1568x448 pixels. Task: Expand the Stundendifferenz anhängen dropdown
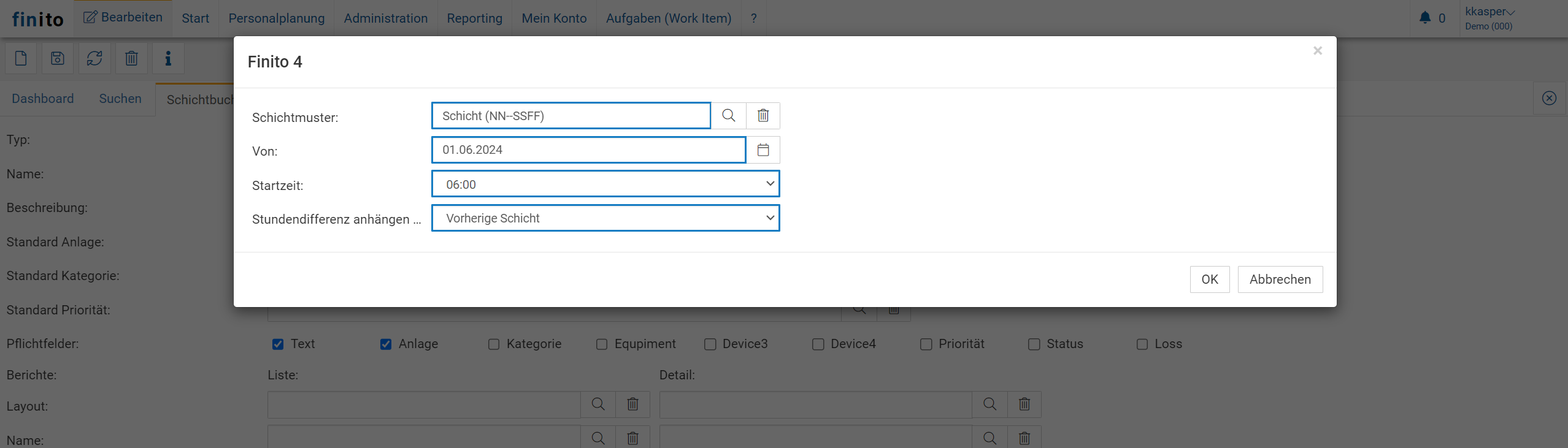coord(605,218)
